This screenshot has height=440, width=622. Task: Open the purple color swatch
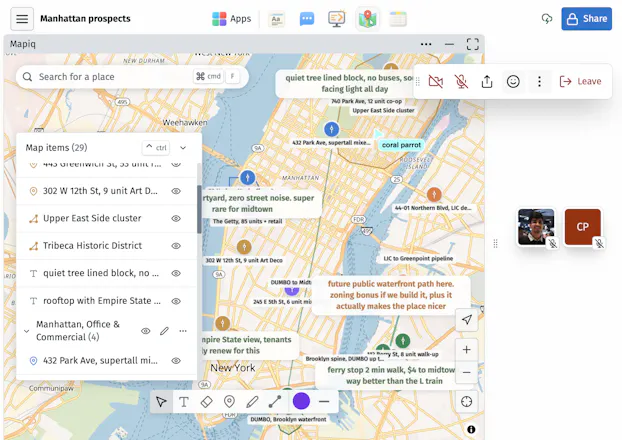pos(301,402)
